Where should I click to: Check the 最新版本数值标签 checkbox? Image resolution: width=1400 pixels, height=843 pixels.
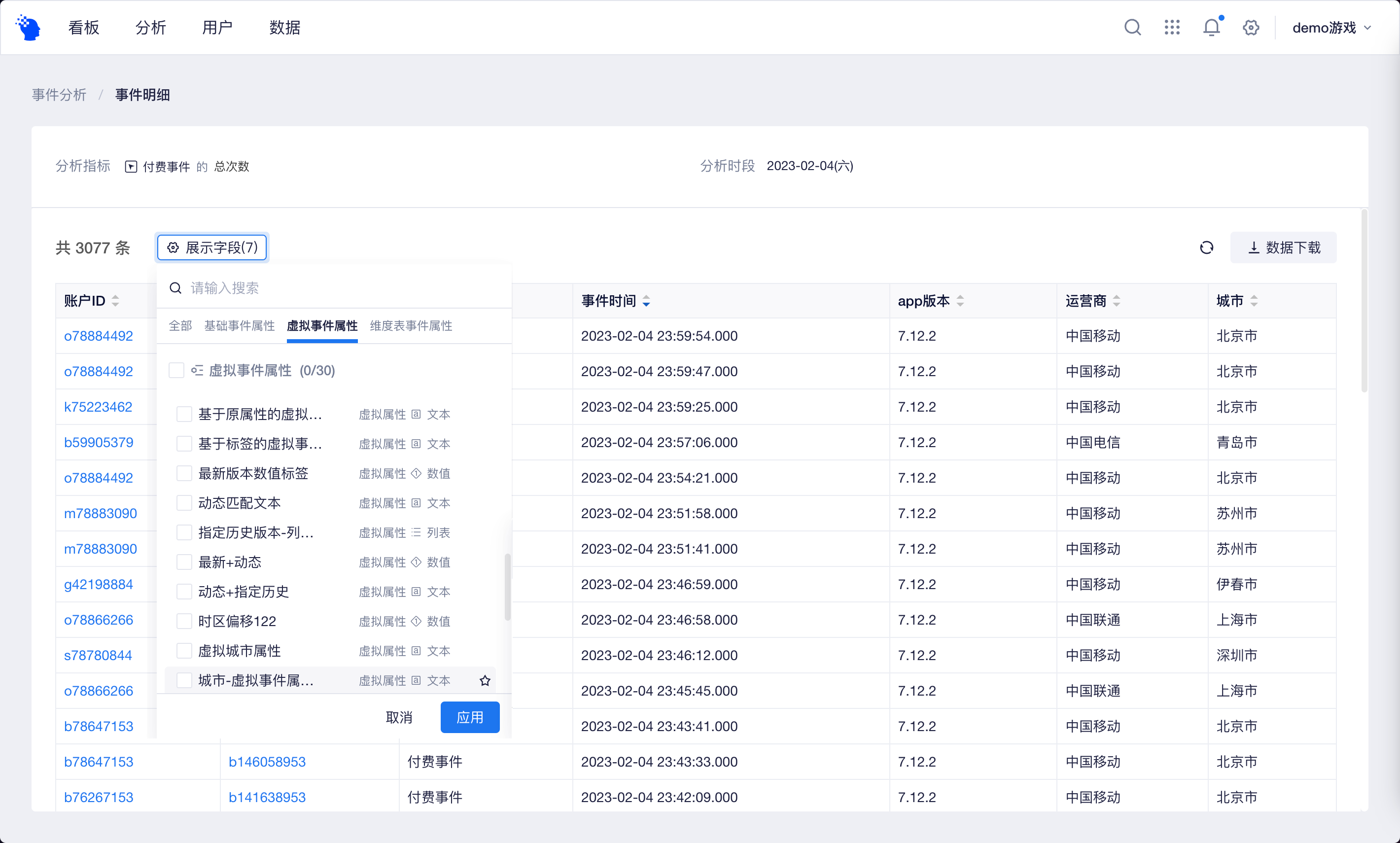tap(184, 473)
